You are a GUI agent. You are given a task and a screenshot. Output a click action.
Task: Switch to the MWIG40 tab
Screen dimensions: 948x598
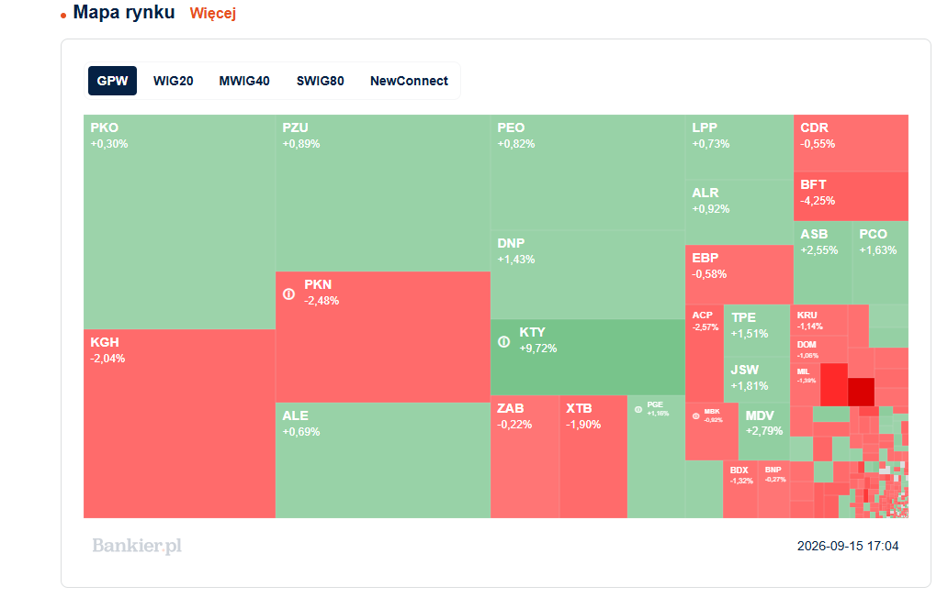(x=244, y=81)
